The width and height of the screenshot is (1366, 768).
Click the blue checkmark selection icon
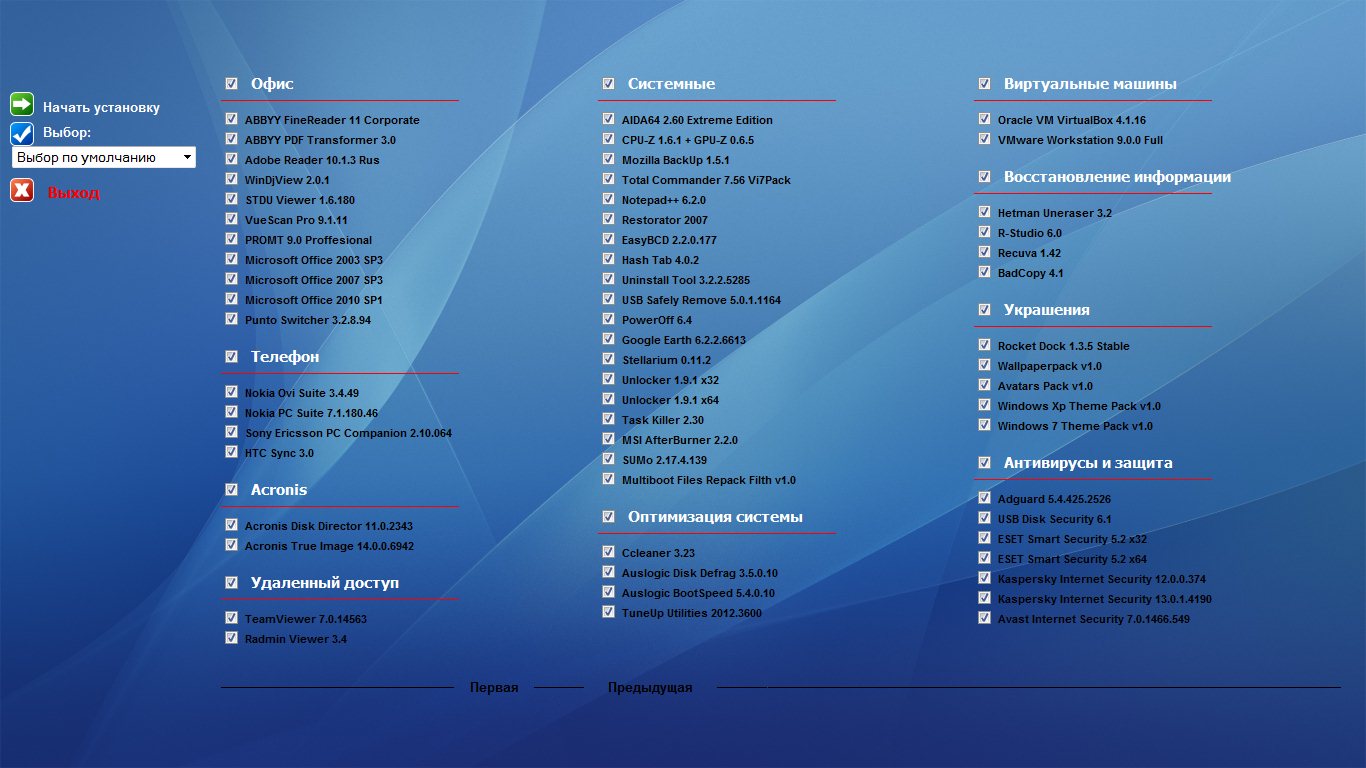click(x=22, y=133)
